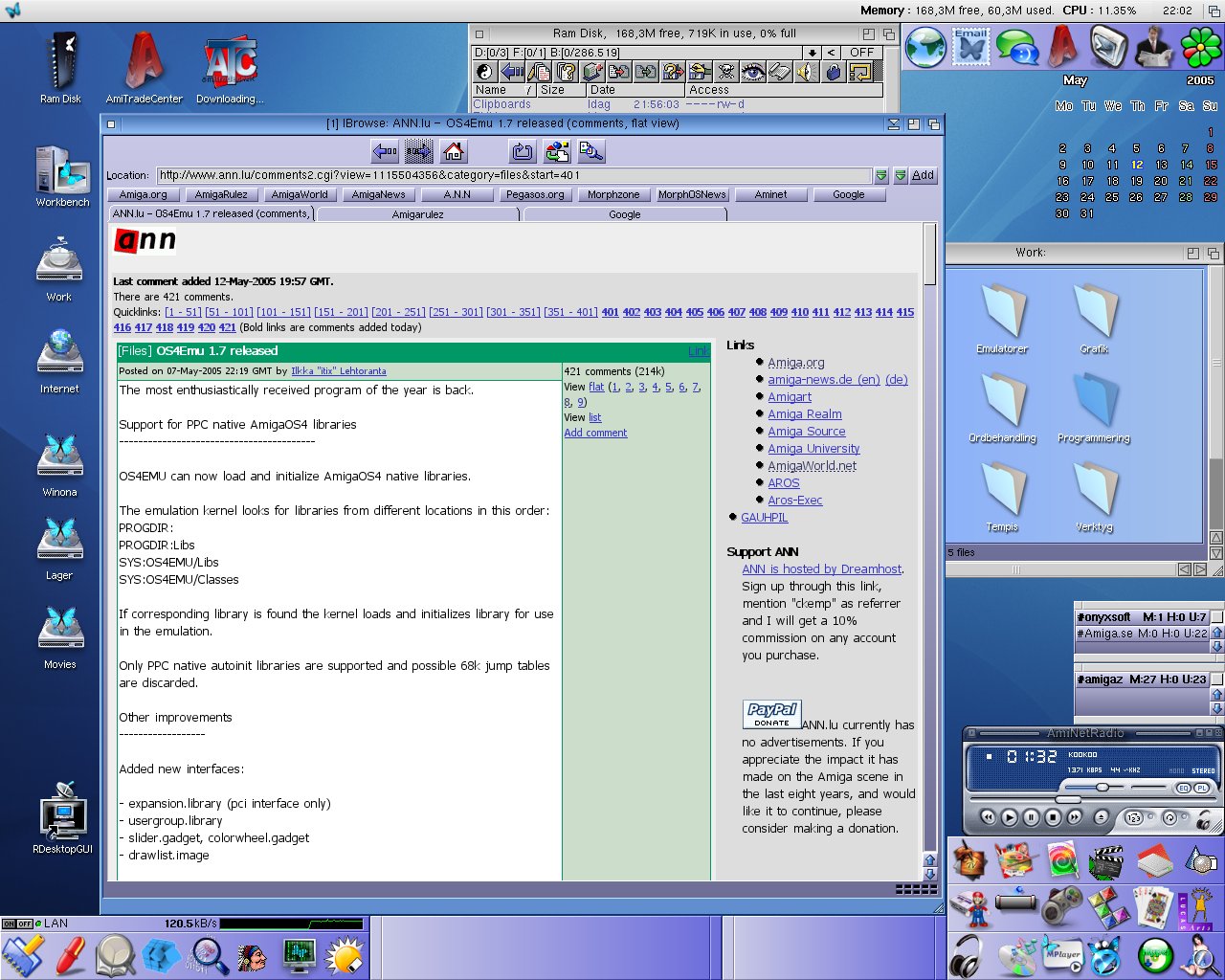Open the IBrowse home page icon

tap(454, 151)
